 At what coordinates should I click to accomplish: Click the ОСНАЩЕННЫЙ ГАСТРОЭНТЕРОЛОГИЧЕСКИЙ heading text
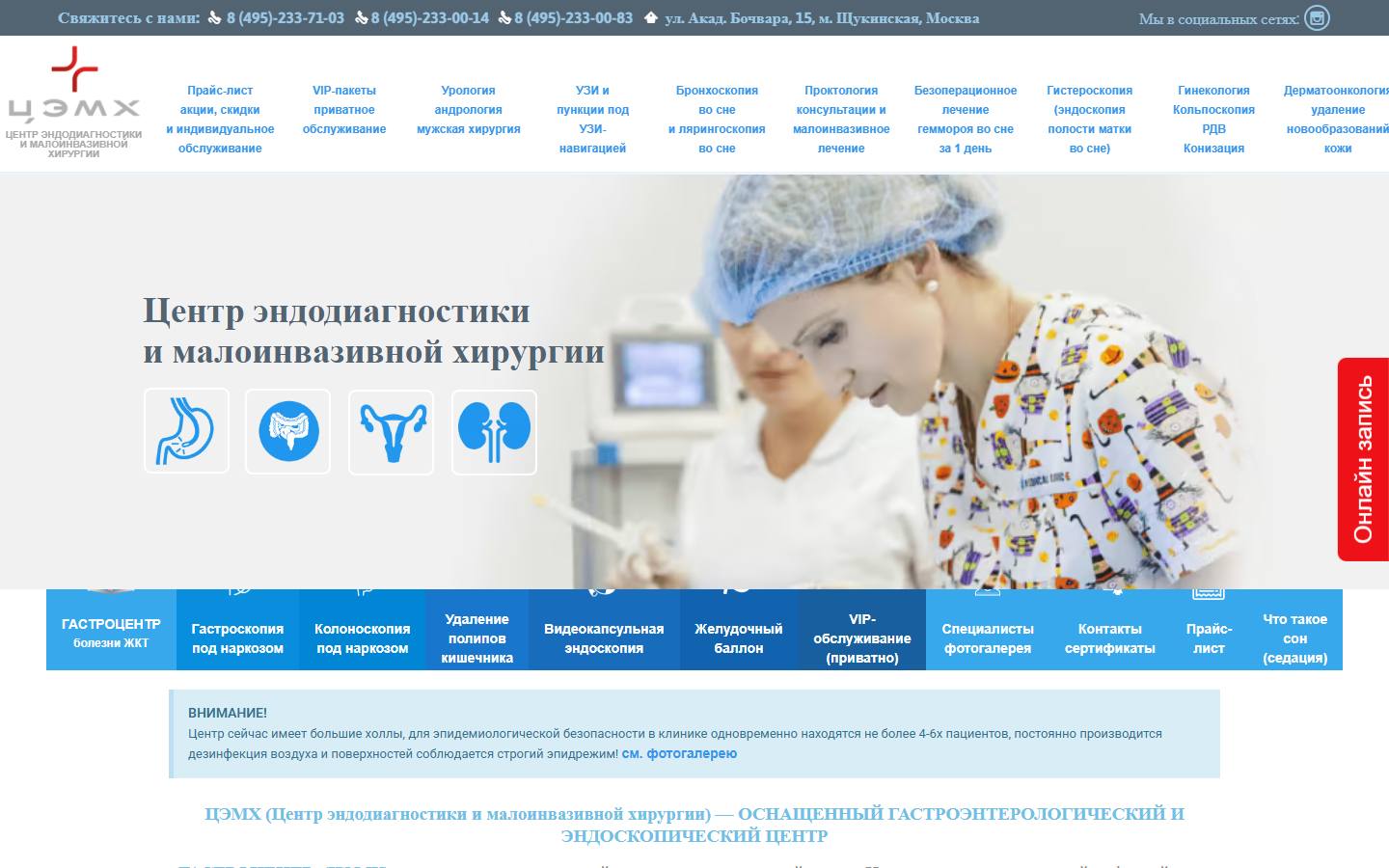(694, 825)
